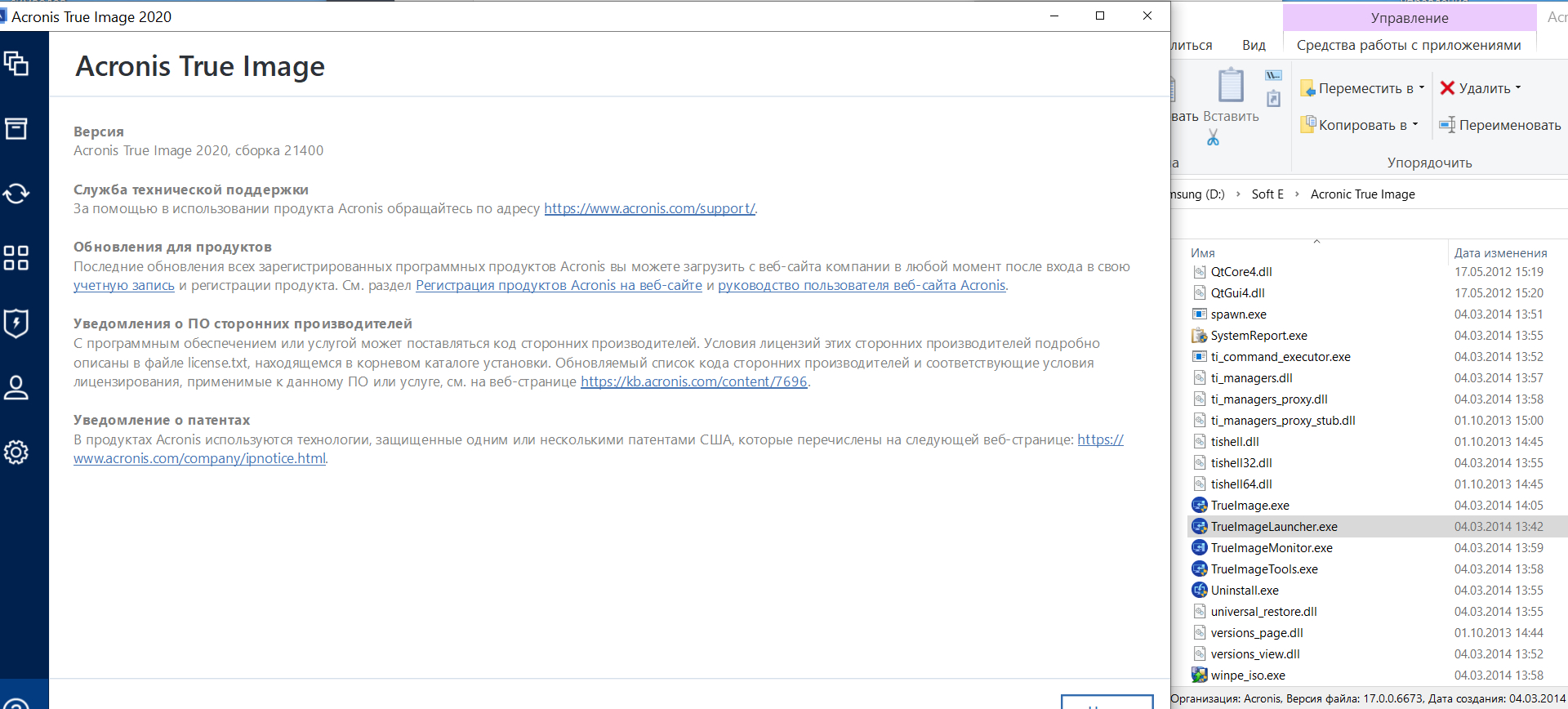
Task: Click the 'Acronis True Image' page heading
Action: (x=200, y=66)
